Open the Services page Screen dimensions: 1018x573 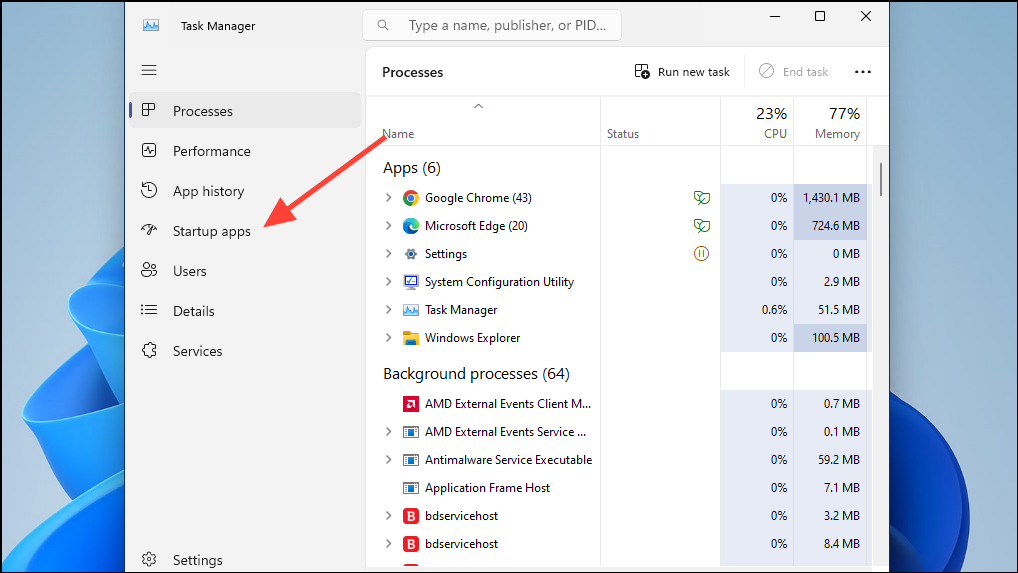tap(245, 350)
